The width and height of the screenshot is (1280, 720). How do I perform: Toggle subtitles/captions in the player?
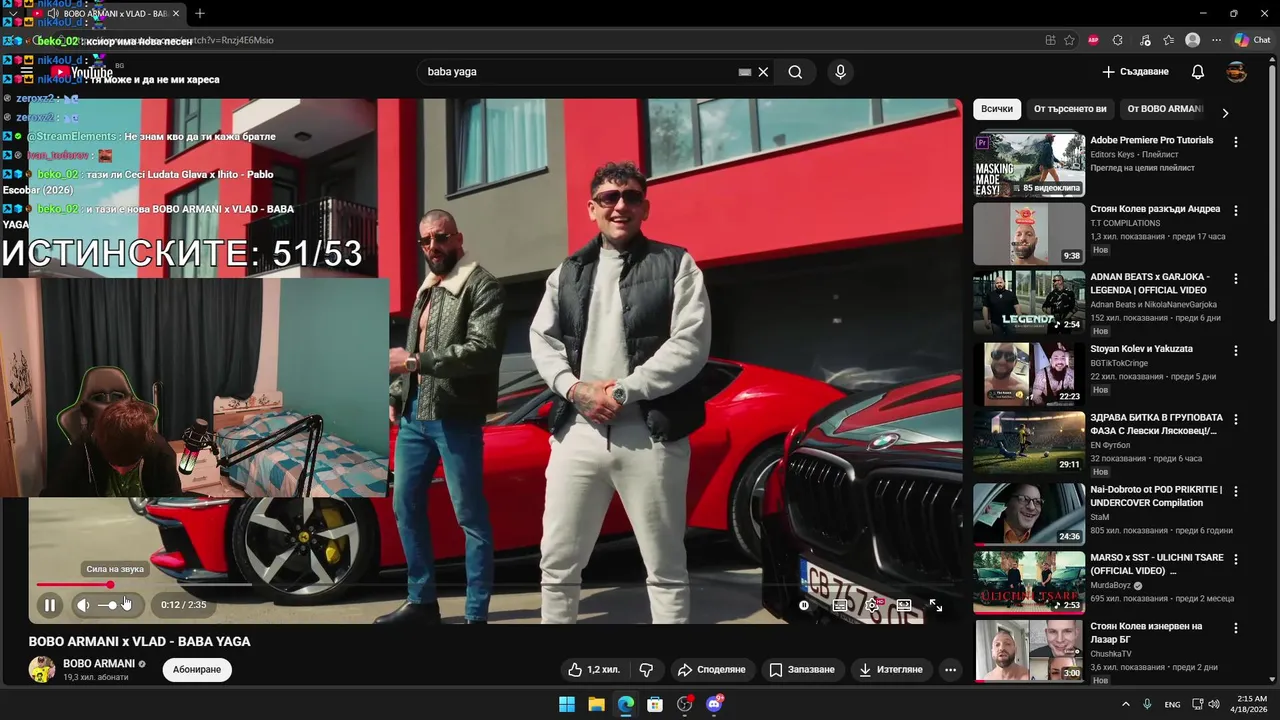tap(840, 605)
